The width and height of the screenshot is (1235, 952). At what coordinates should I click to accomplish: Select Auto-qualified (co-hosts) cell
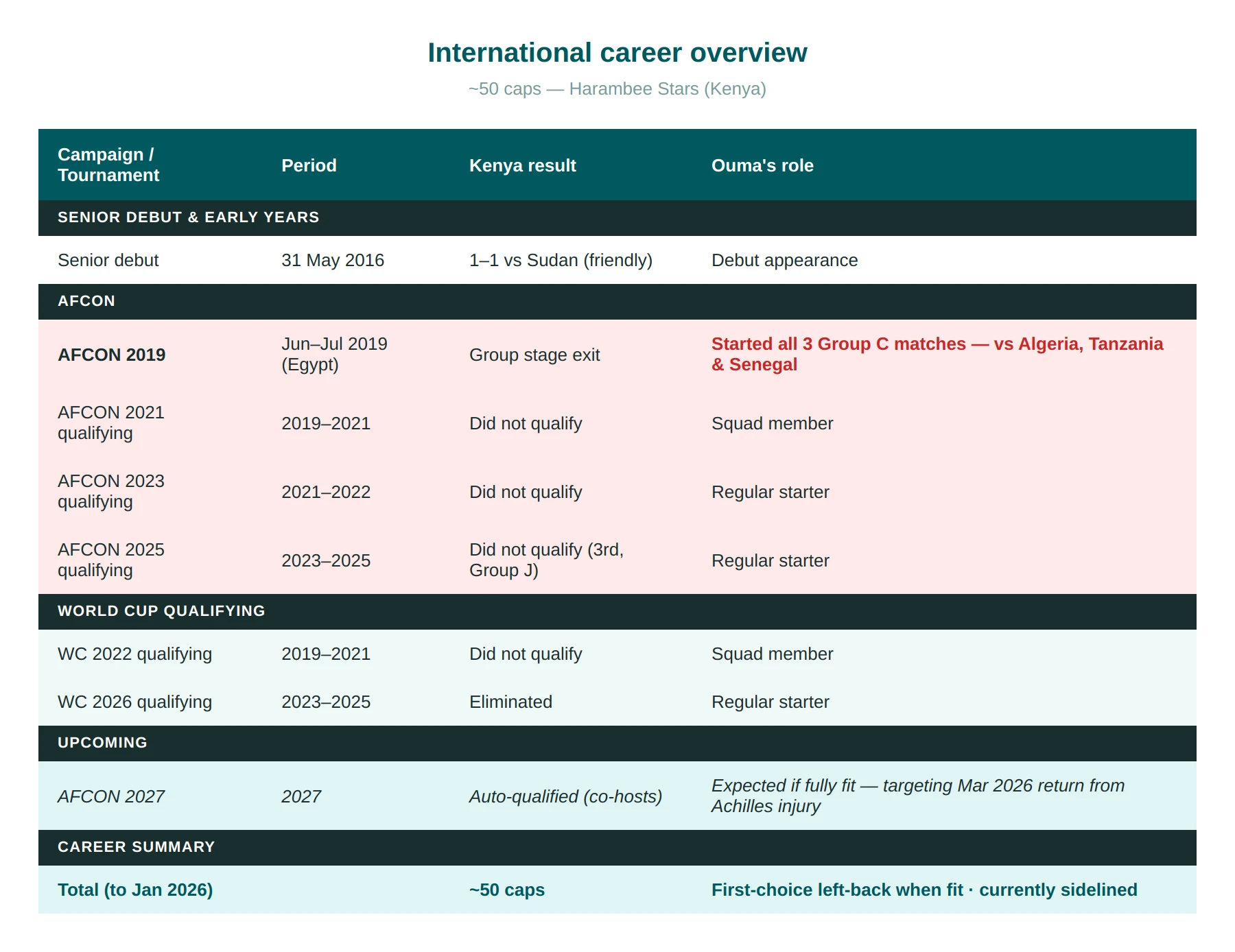(565, 796)
